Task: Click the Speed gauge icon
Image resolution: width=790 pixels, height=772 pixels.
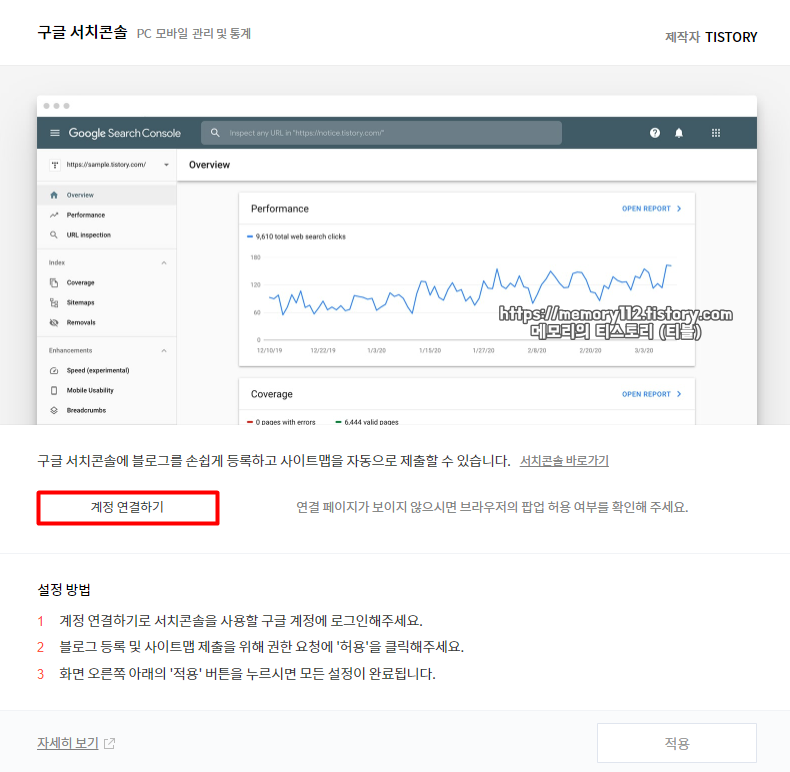Action: tap(54, 370)
